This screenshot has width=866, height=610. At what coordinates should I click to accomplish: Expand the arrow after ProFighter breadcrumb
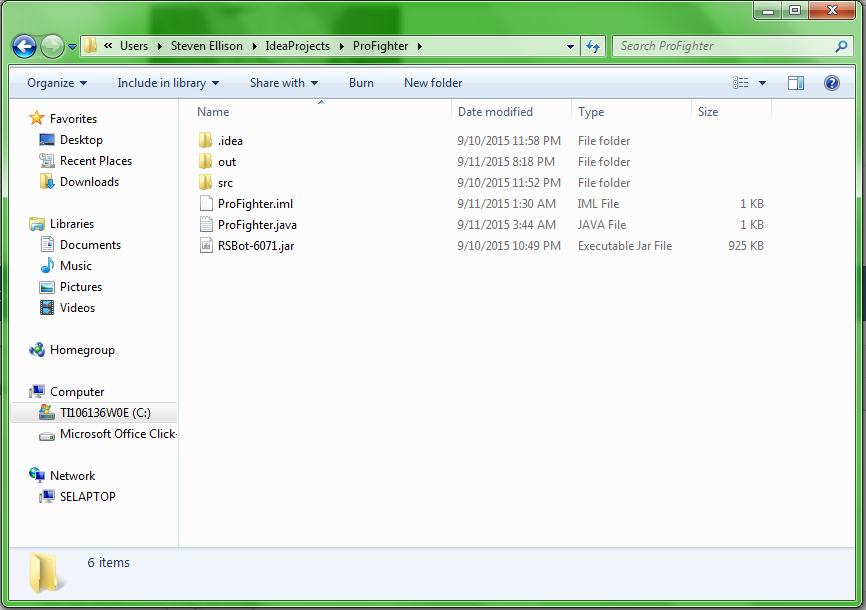[x=420, y=46]
